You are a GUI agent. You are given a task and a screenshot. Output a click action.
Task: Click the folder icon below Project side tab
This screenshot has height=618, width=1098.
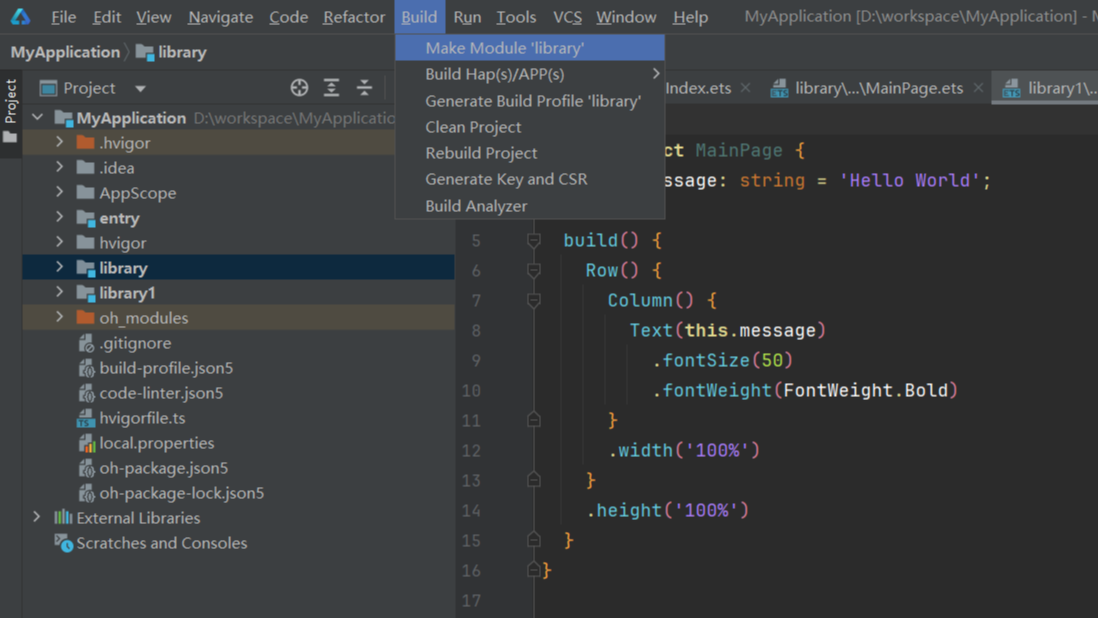10,137
